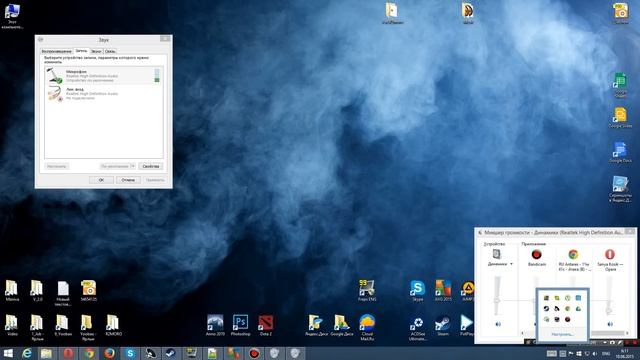640x360 pixels.
Task: Click the Properties button in Sound dialog
Action: pos(151,167)
